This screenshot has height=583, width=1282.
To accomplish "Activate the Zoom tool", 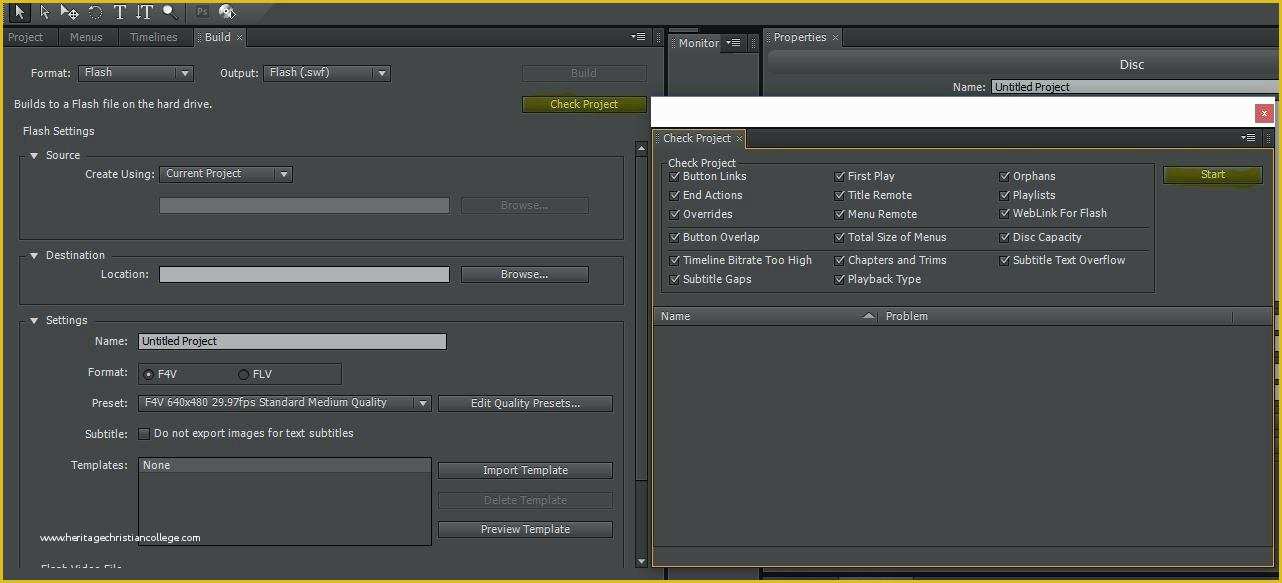I will click(x=168, y=12).
